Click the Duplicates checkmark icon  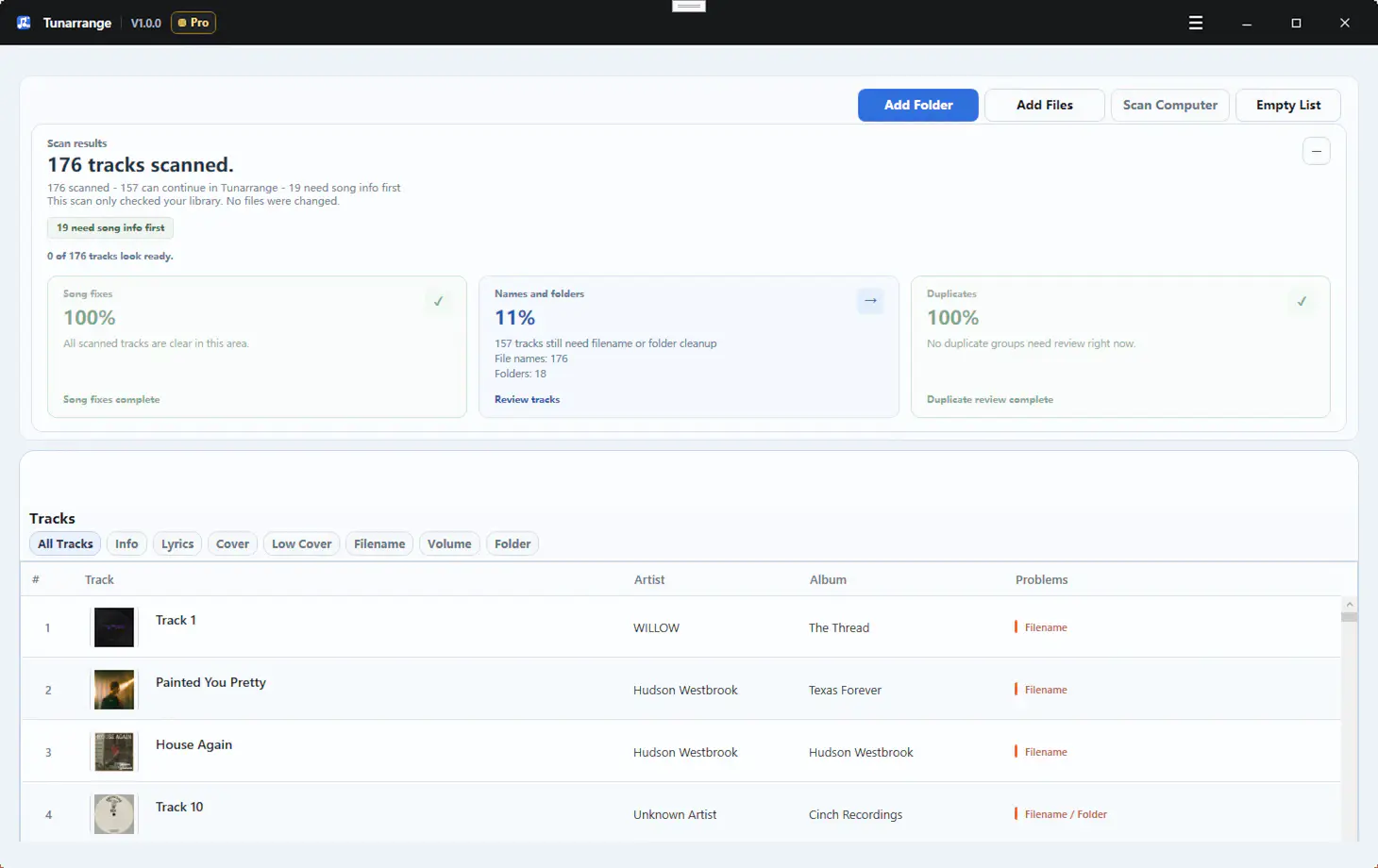1302,302
